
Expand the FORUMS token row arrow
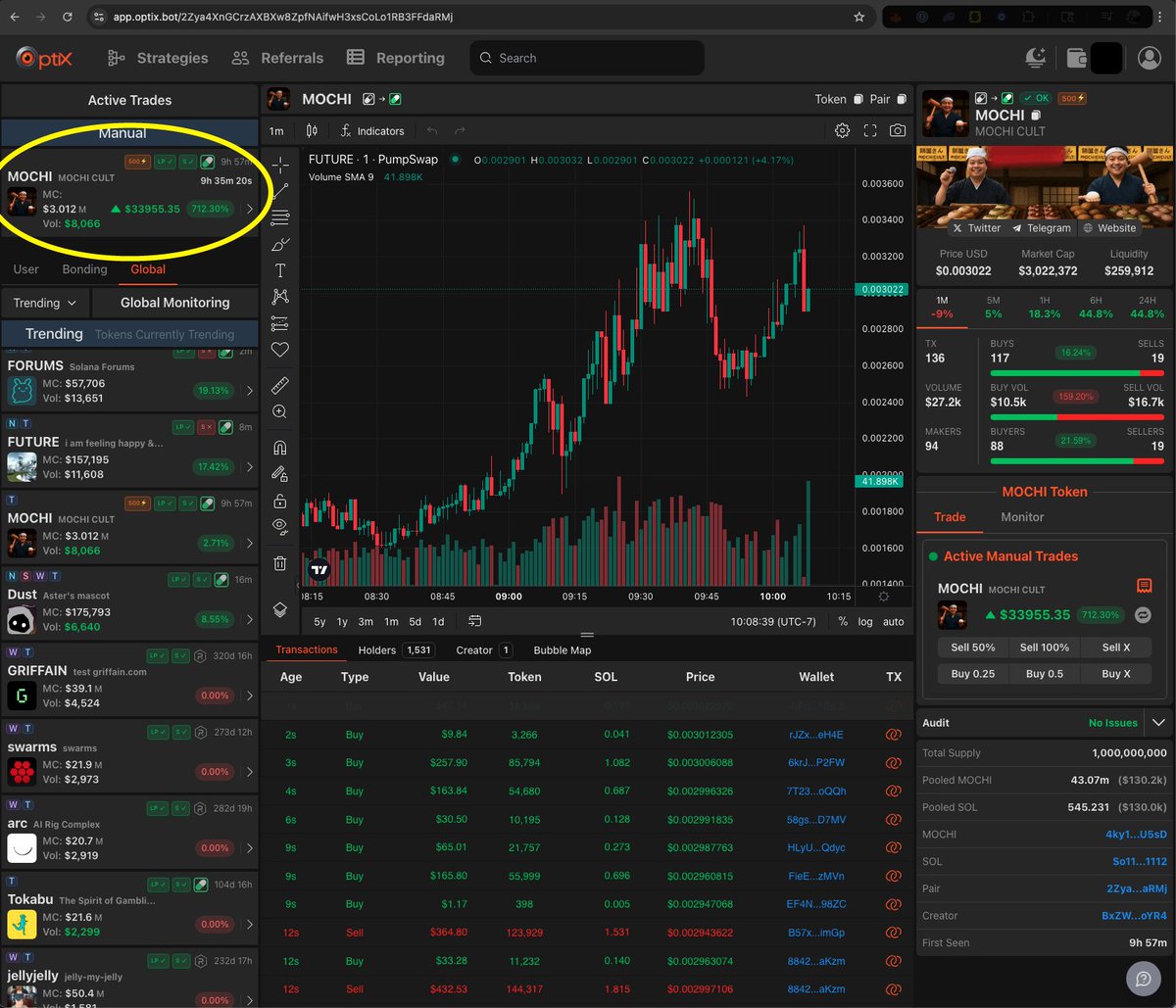click(x=249, y=390)
